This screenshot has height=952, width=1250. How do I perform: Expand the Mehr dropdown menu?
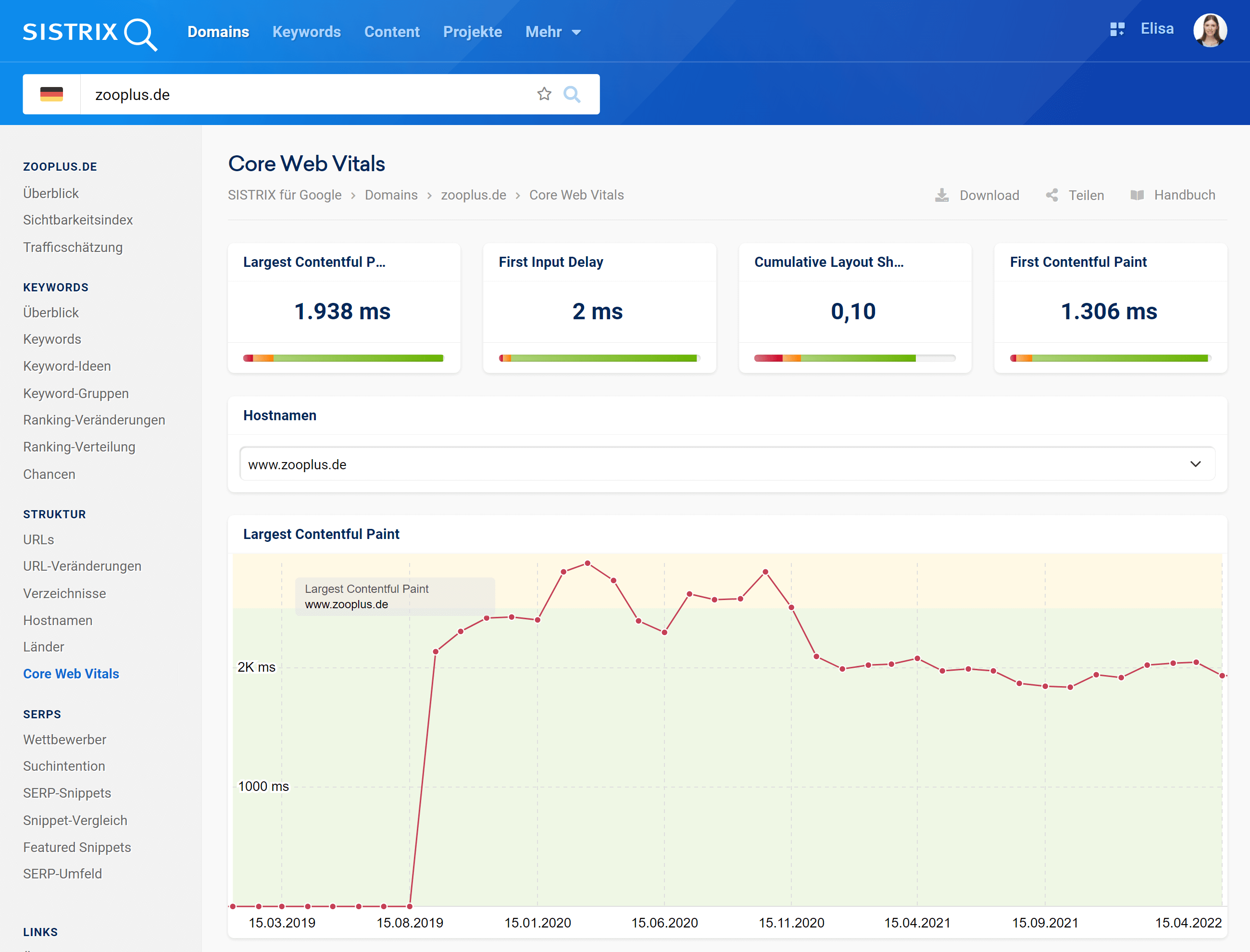552,32
